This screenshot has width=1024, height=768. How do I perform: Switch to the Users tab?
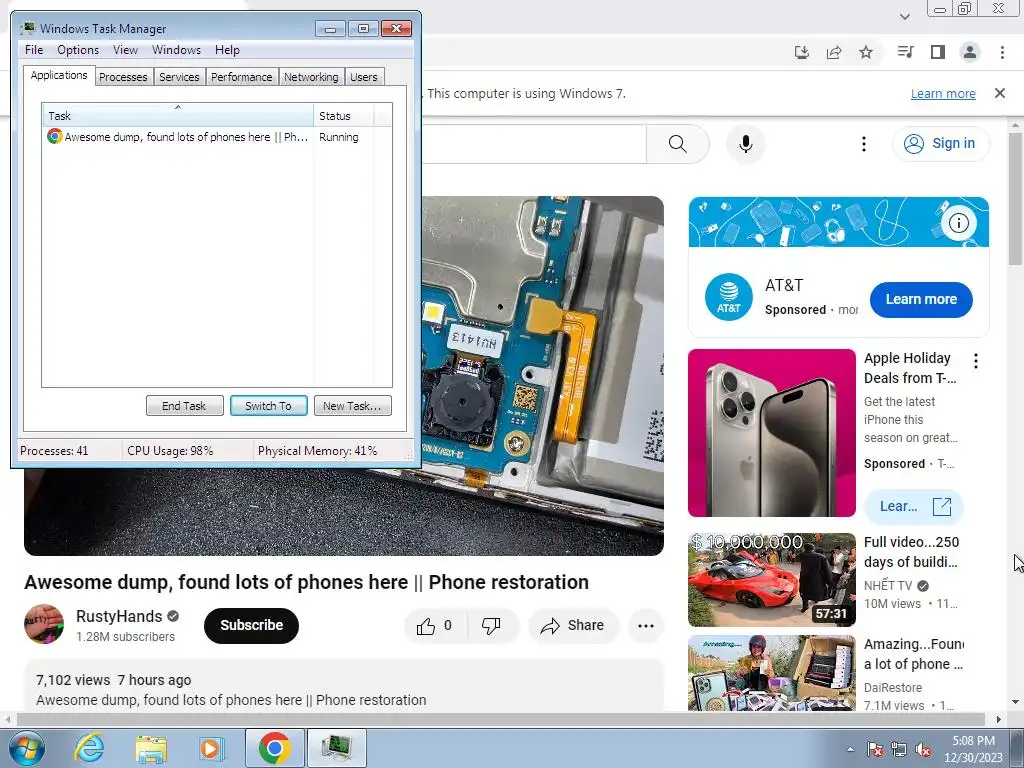(364, 77)
